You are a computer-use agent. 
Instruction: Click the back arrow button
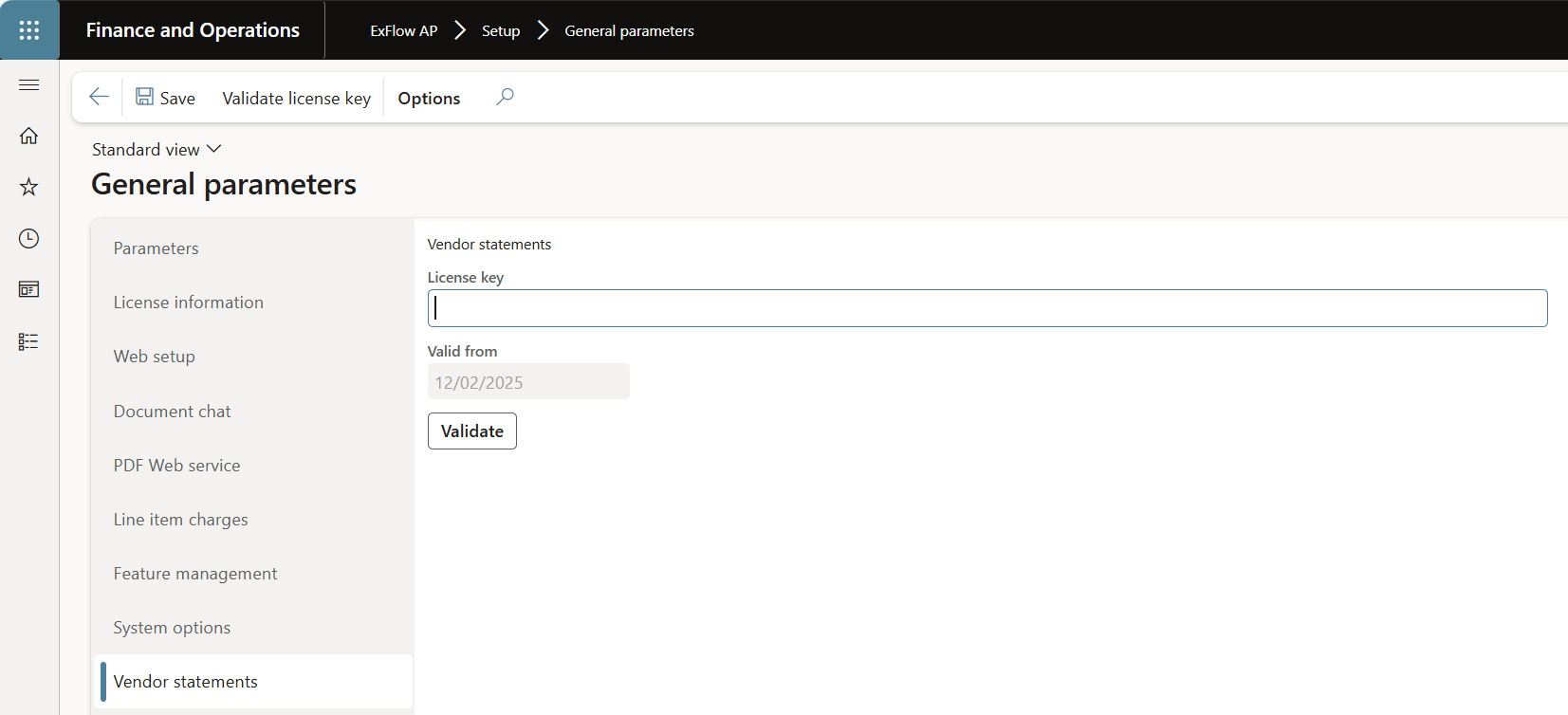coord(99,97)
